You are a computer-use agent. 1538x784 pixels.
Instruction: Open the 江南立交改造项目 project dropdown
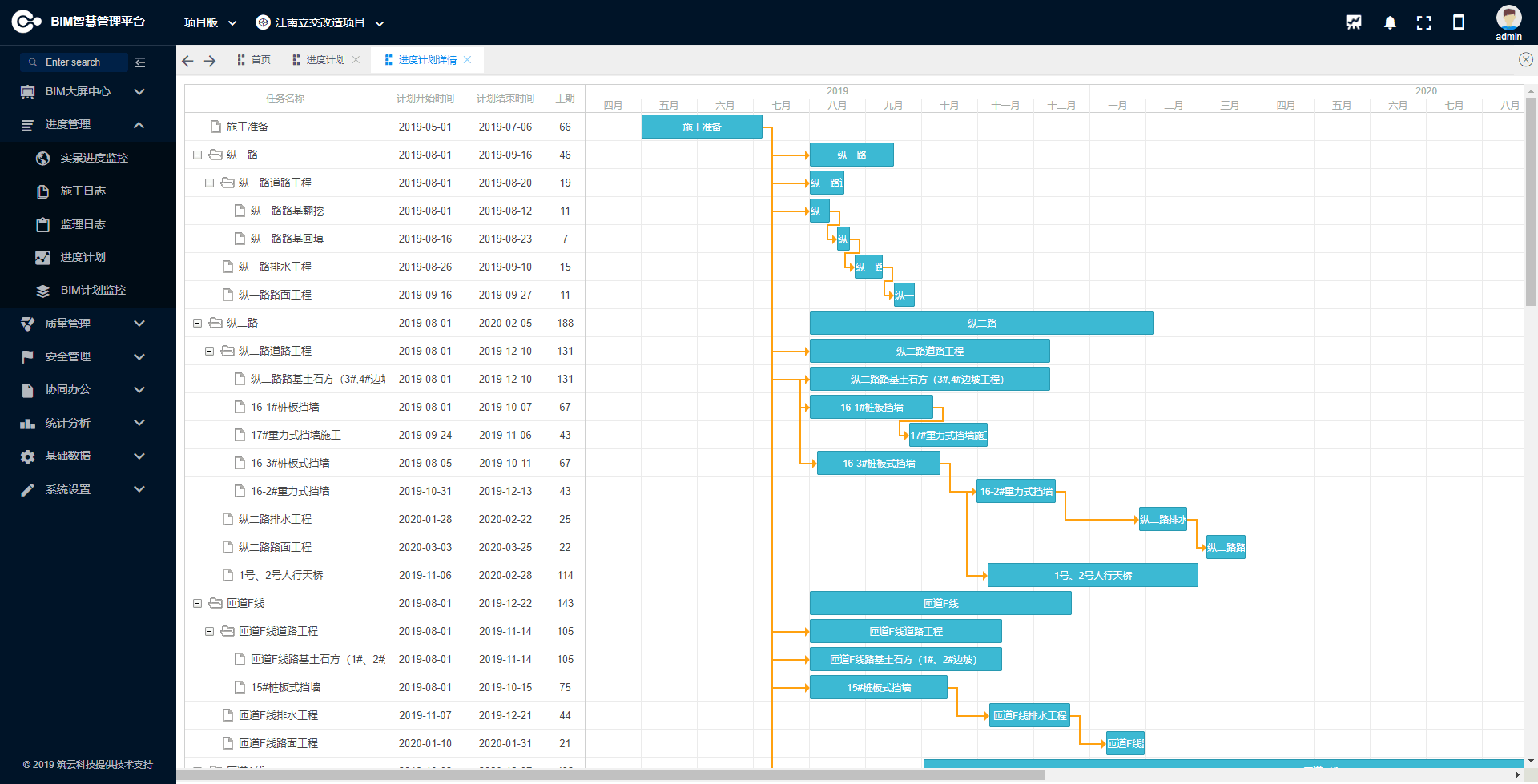click(320, 22)
